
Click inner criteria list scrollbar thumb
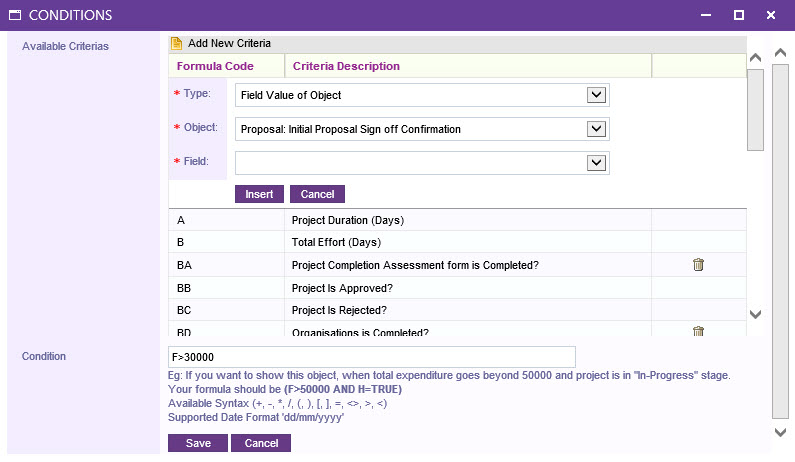coord(755,110)
